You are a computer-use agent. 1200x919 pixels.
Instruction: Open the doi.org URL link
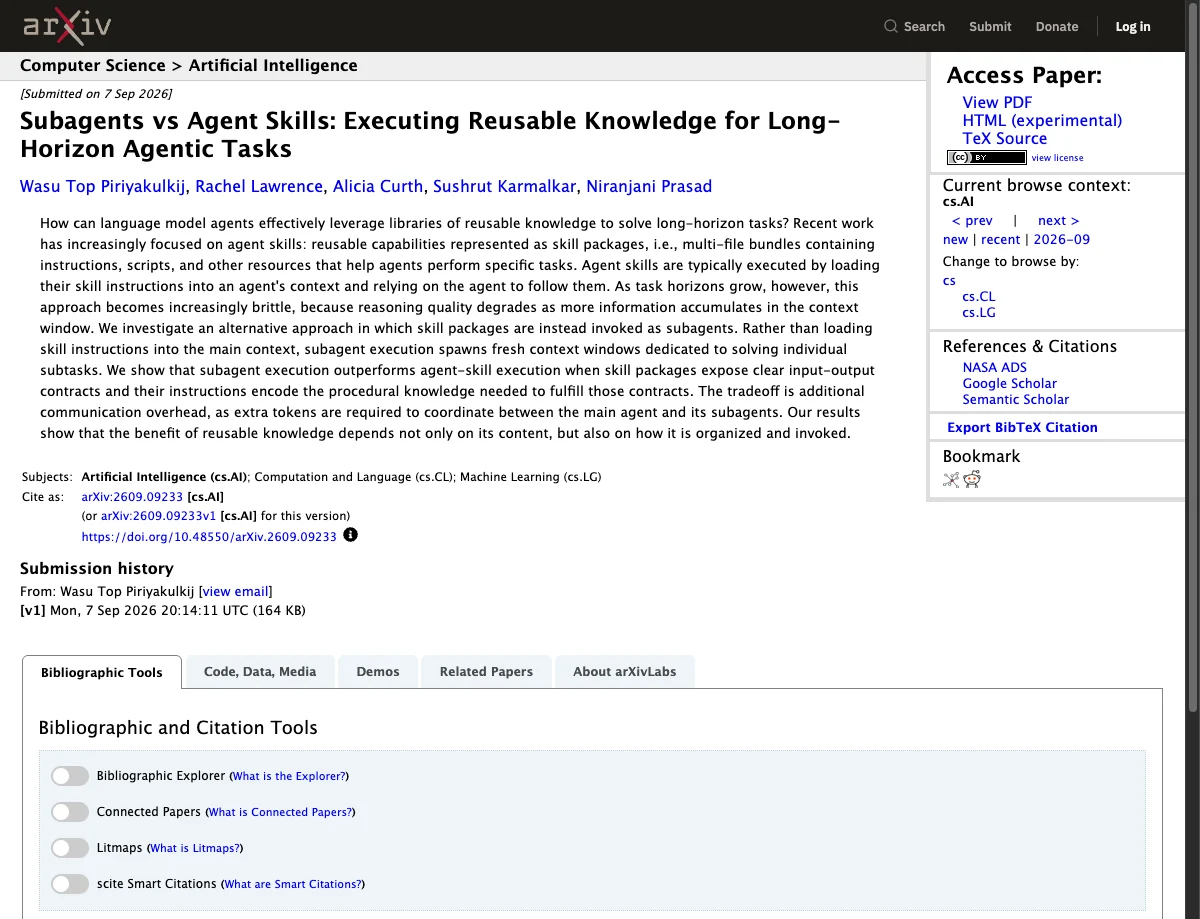[209, 536]
